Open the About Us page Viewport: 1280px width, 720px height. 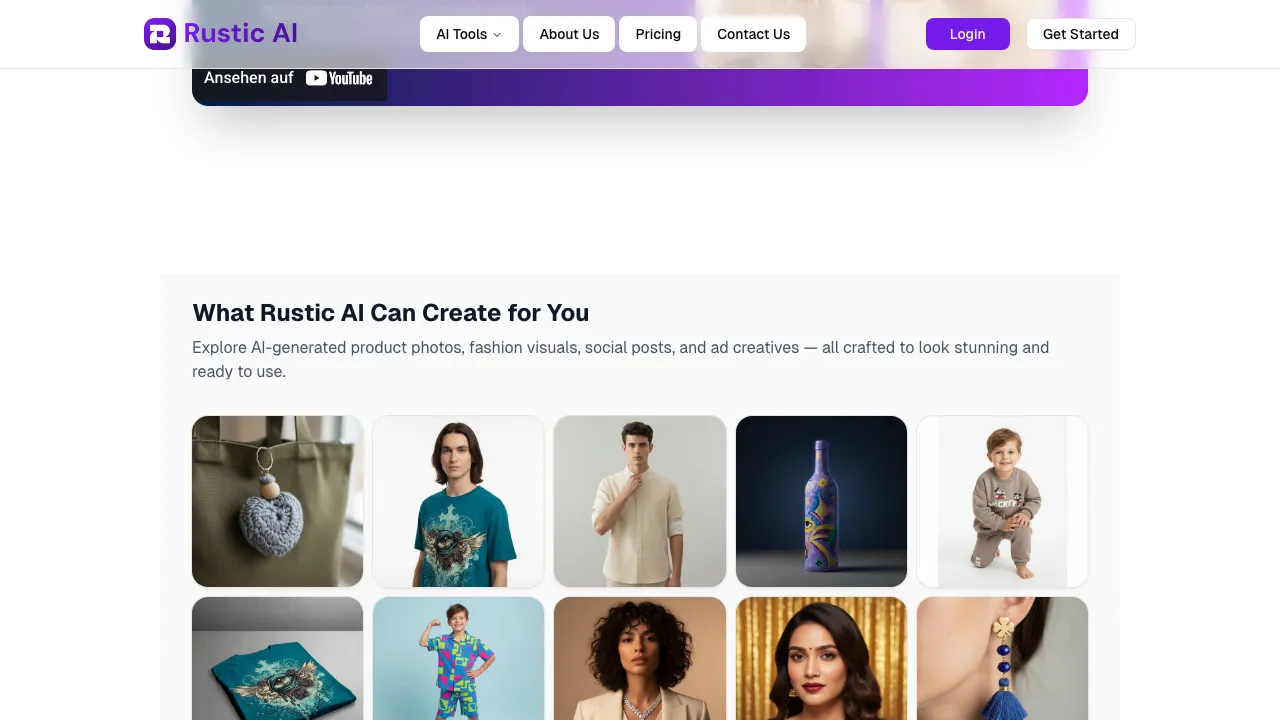pyautogui.click(x=569, y=34)
